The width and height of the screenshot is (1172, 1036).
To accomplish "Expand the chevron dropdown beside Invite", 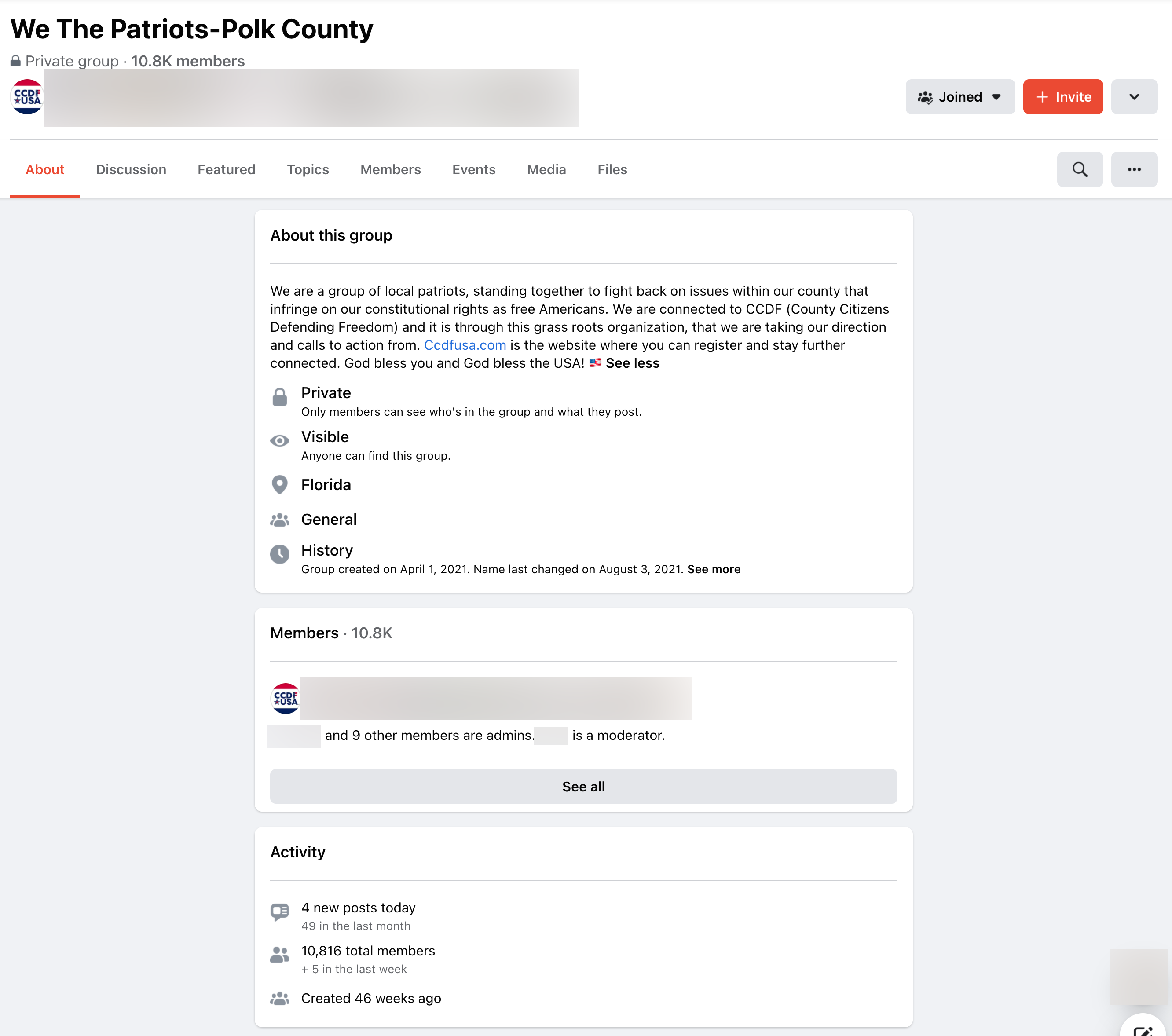I will click(x=1134, y=97).
